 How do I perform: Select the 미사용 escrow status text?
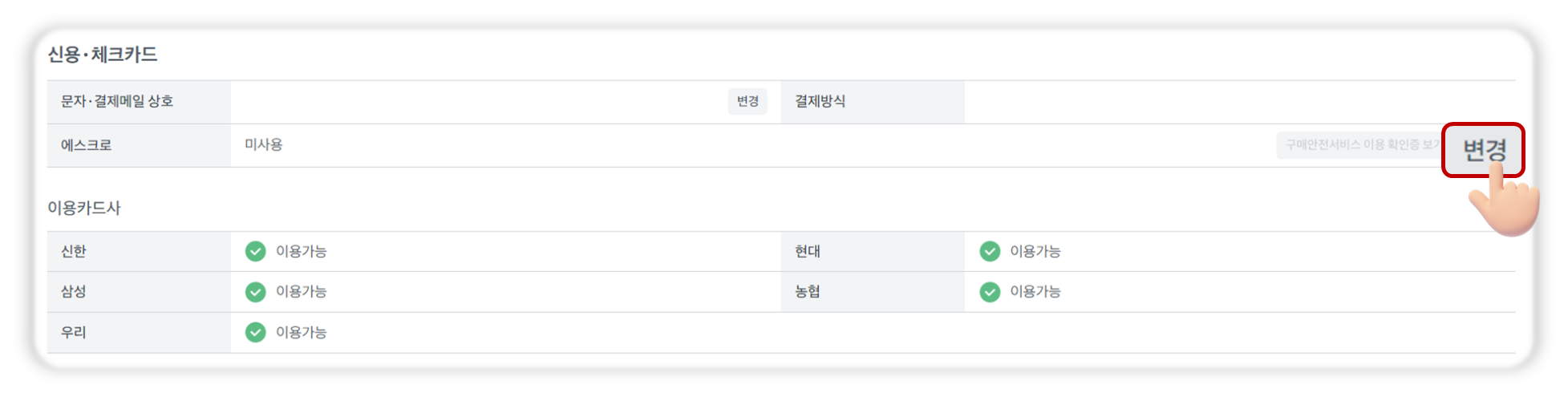(x=264, y=144)
